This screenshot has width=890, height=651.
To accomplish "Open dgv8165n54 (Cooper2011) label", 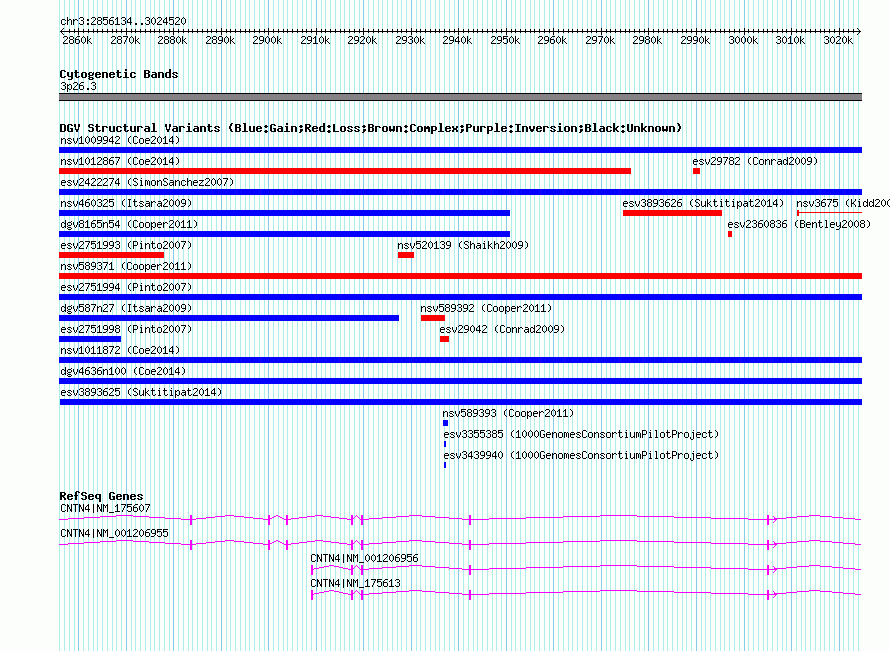I will [x=129, y=224].
